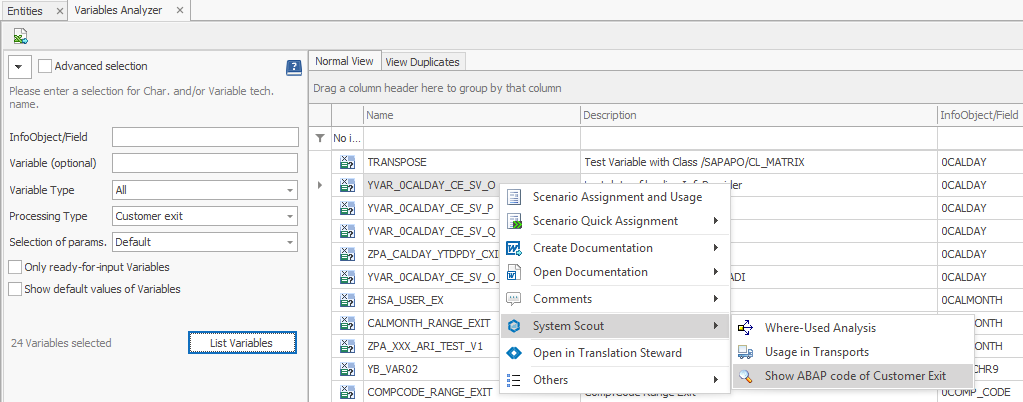Toggle Show default values of Variables
This screenshot has width=1023, height=402.
point(15,289)
